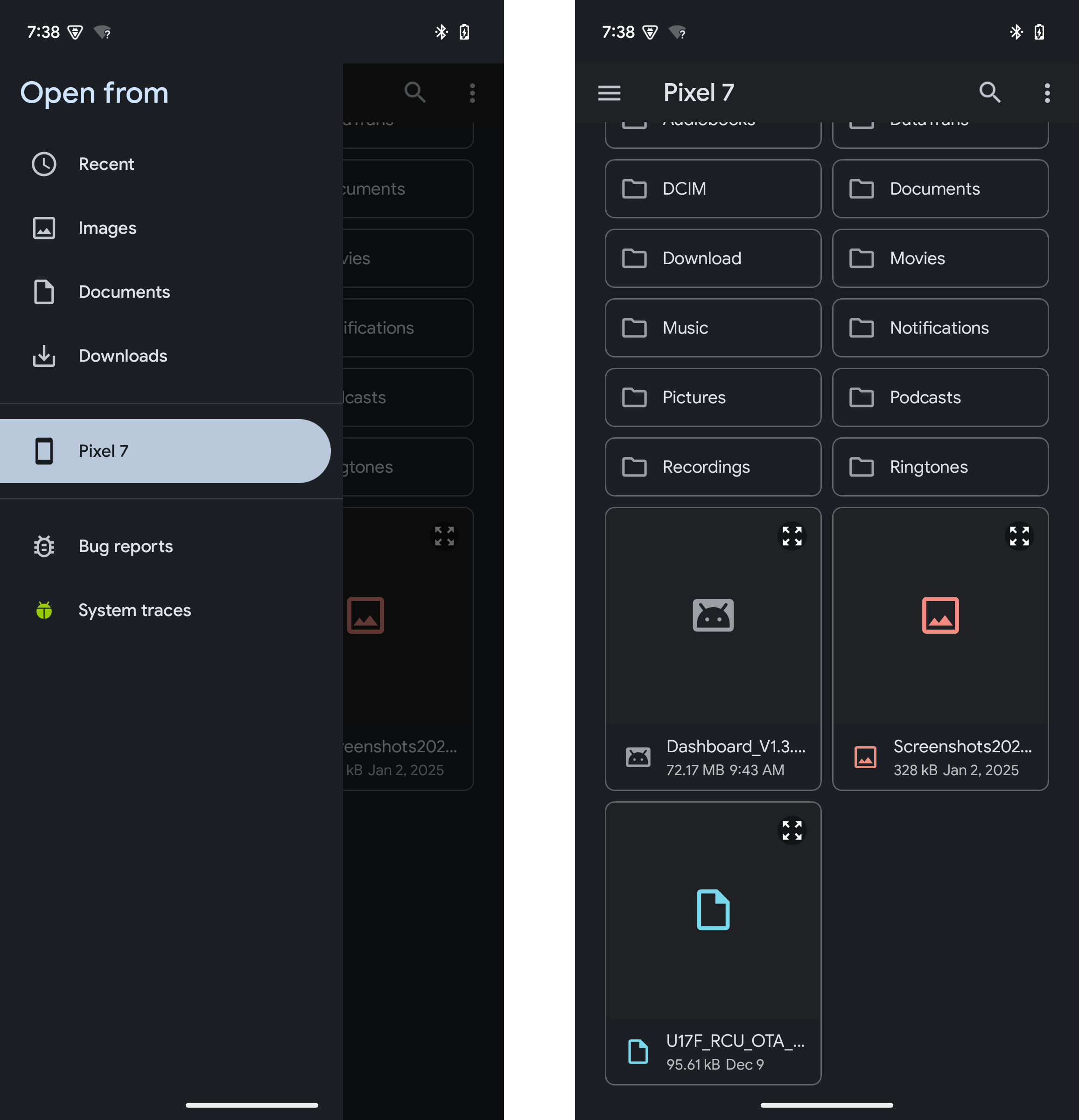Open the Movies folder
Screen dimensions: 1079x1120
coord(940,258)
